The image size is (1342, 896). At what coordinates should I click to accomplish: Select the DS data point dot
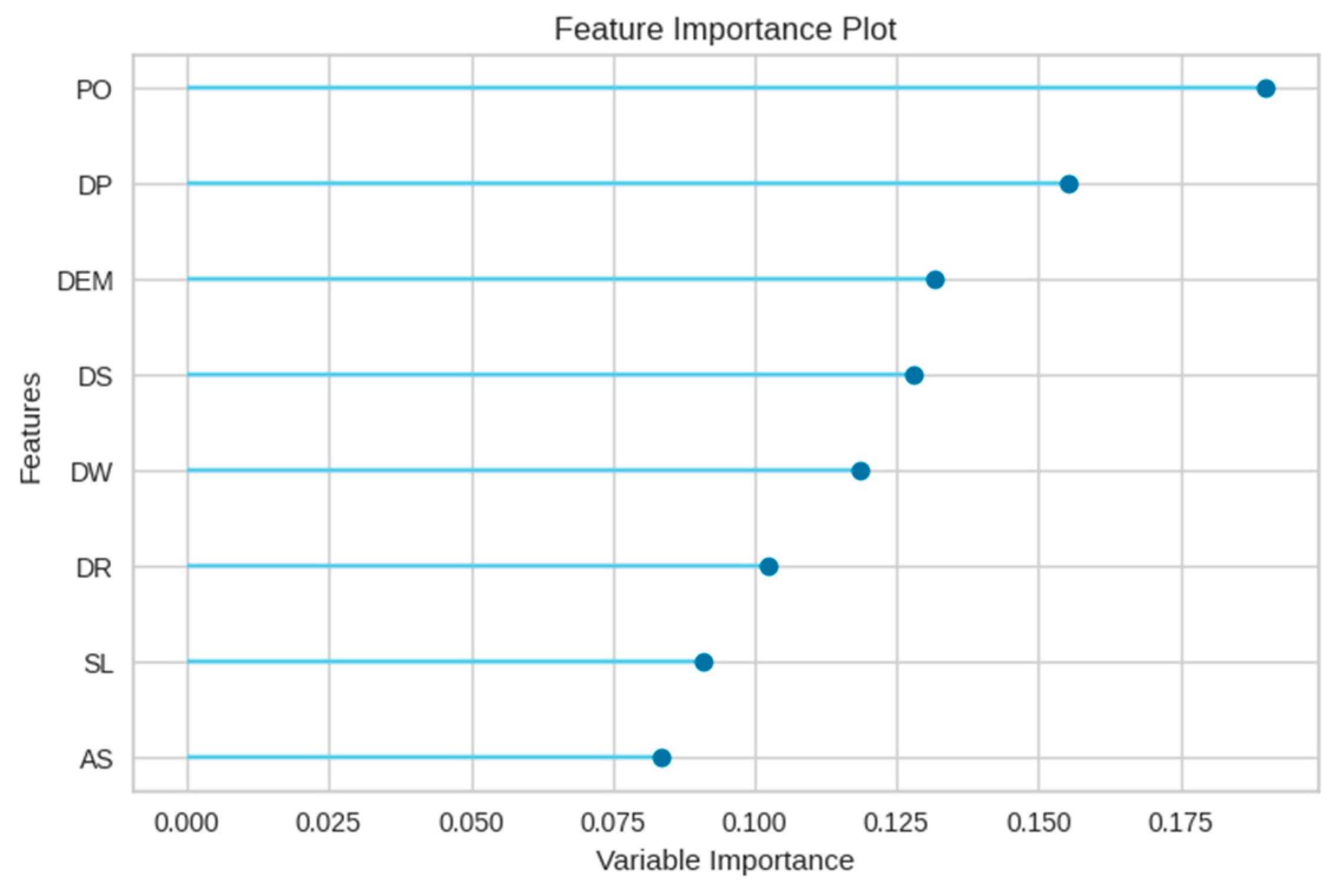coord(914,375)
